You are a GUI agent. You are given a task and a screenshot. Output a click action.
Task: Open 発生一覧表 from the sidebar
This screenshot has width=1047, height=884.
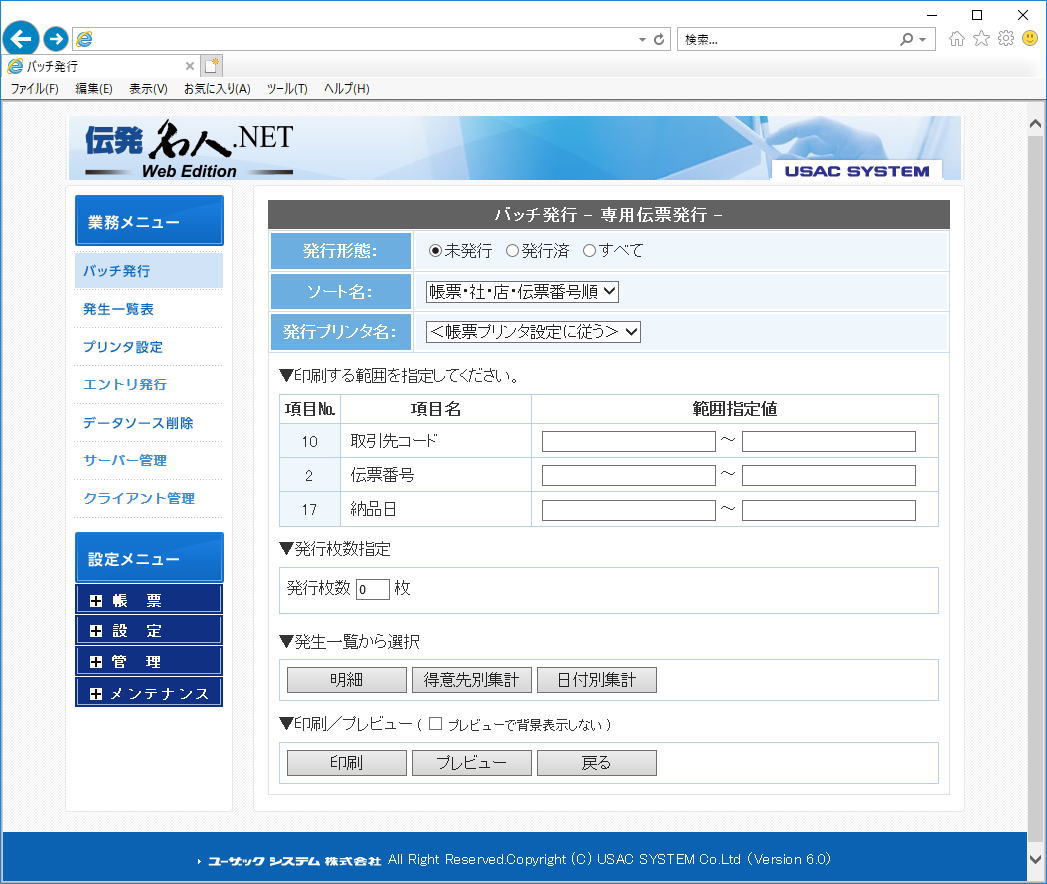click(118, 309)
